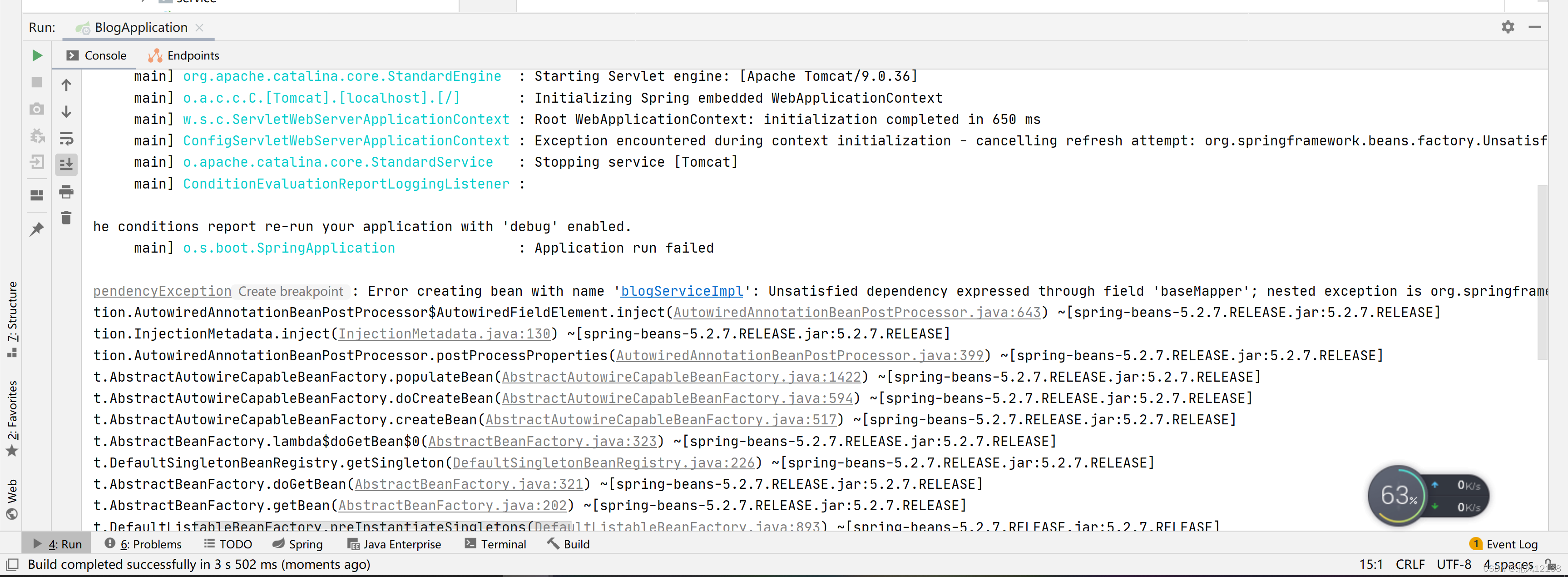Open the Java Enterprise tool window
Screen dimensions: 1568x577
click(394, 544)
